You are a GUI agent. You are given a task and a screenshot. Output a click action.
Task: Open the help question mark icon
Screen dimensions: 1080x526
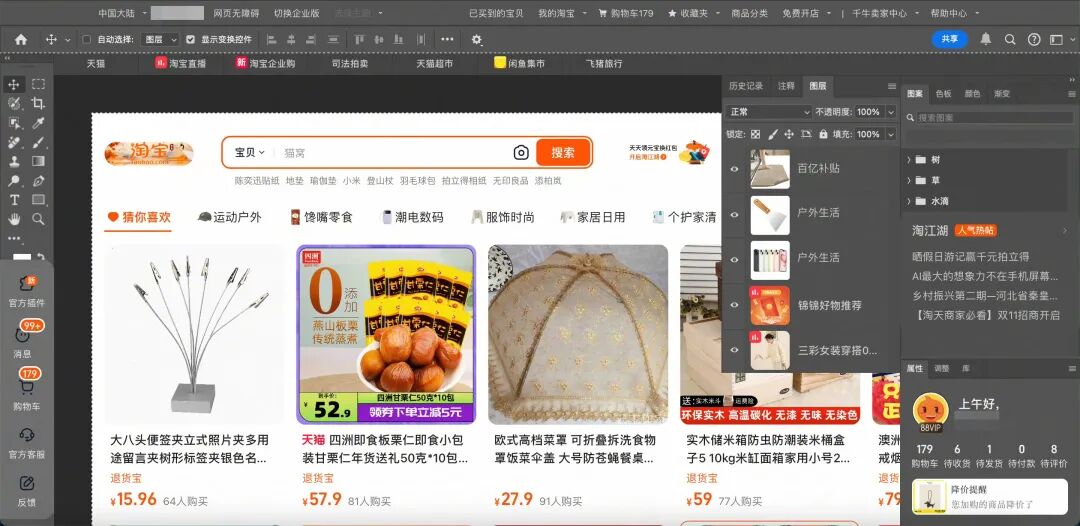point(1034,40)
